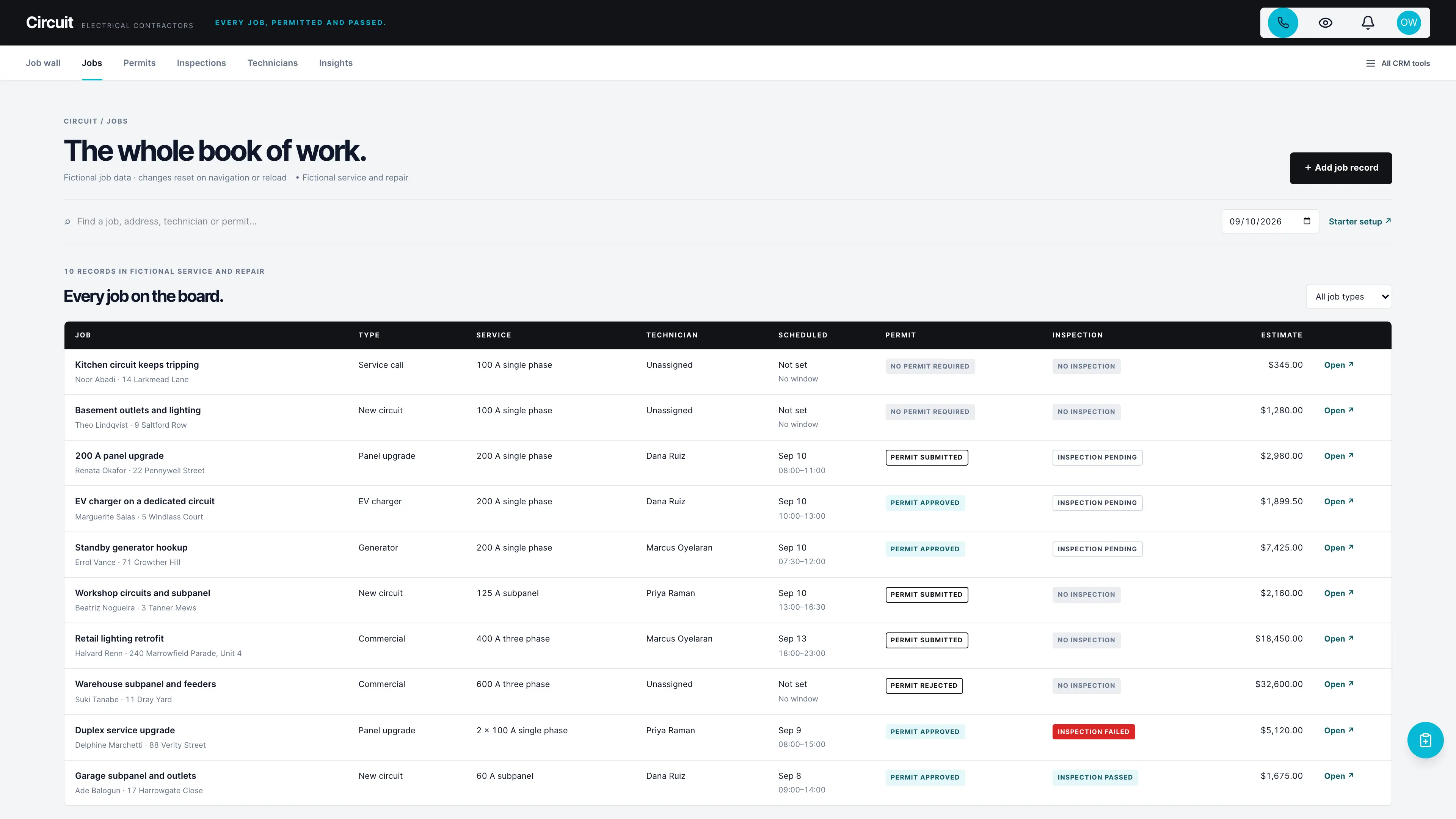Click Permit Submitted badge for 200 A panel upgrade
Viewport: 1456px width, 819px height.
coord(926,458)
